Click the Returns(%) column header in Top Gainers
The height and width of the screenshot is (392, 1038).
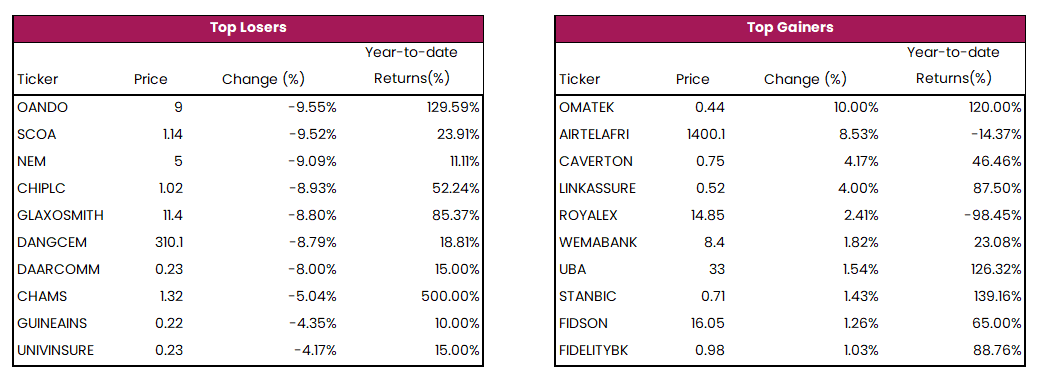(954, 79)
